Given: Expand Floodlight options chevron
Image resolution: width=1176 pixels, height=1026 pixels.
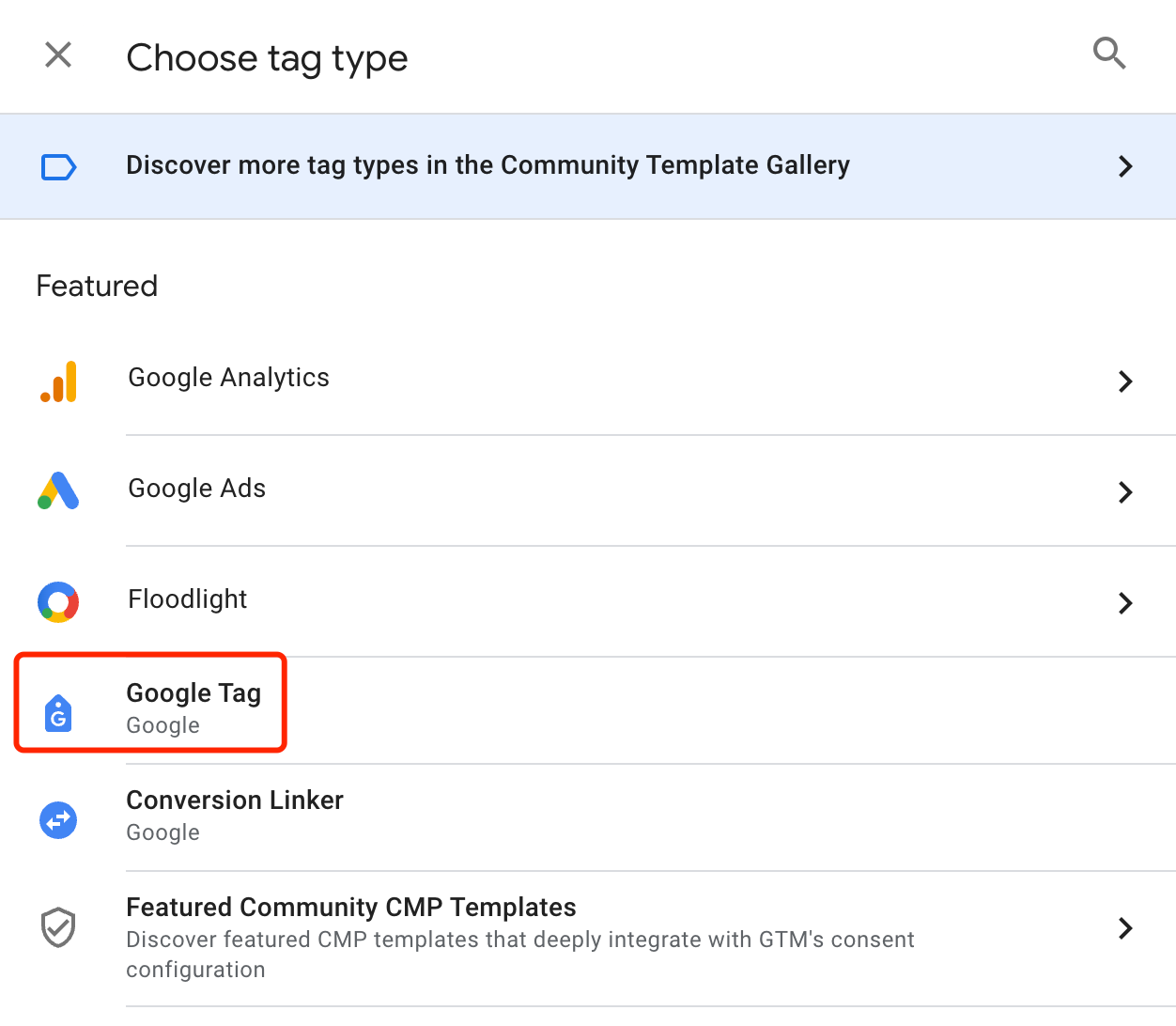Looking at the screenshot, I should click(1125, 603).
